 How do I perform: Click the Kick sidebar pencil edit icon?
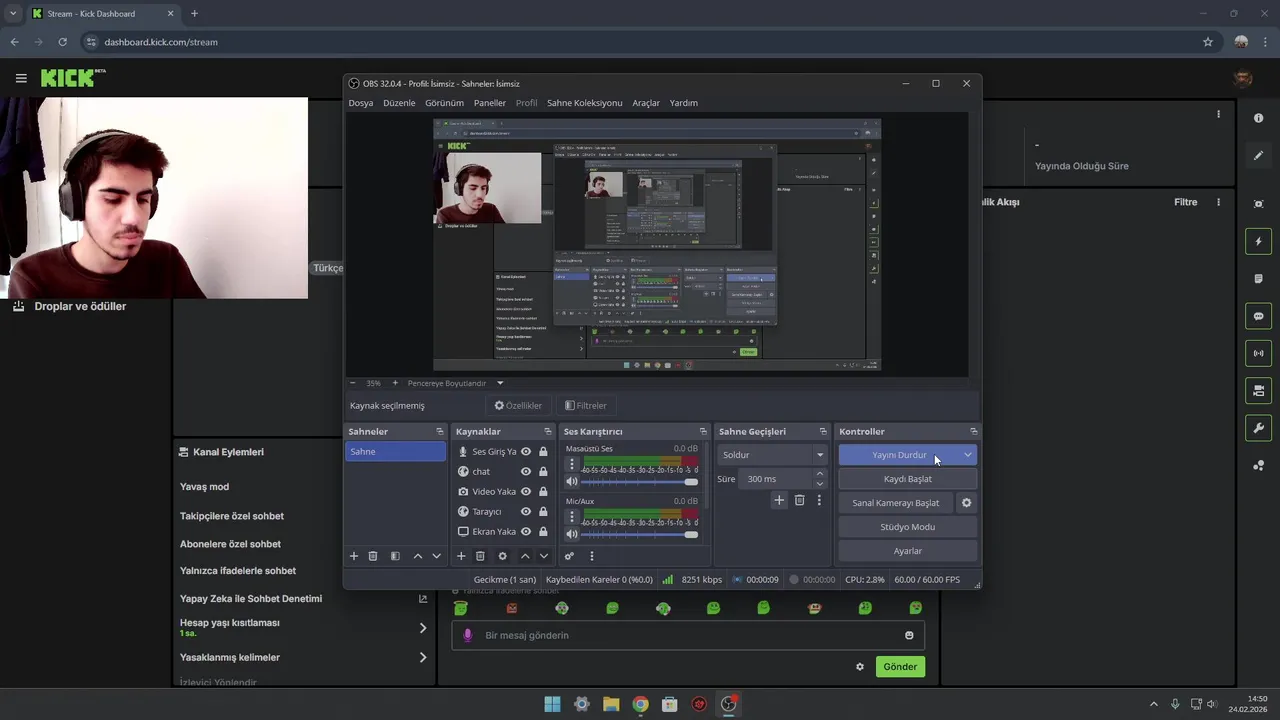coord(1258,155)
